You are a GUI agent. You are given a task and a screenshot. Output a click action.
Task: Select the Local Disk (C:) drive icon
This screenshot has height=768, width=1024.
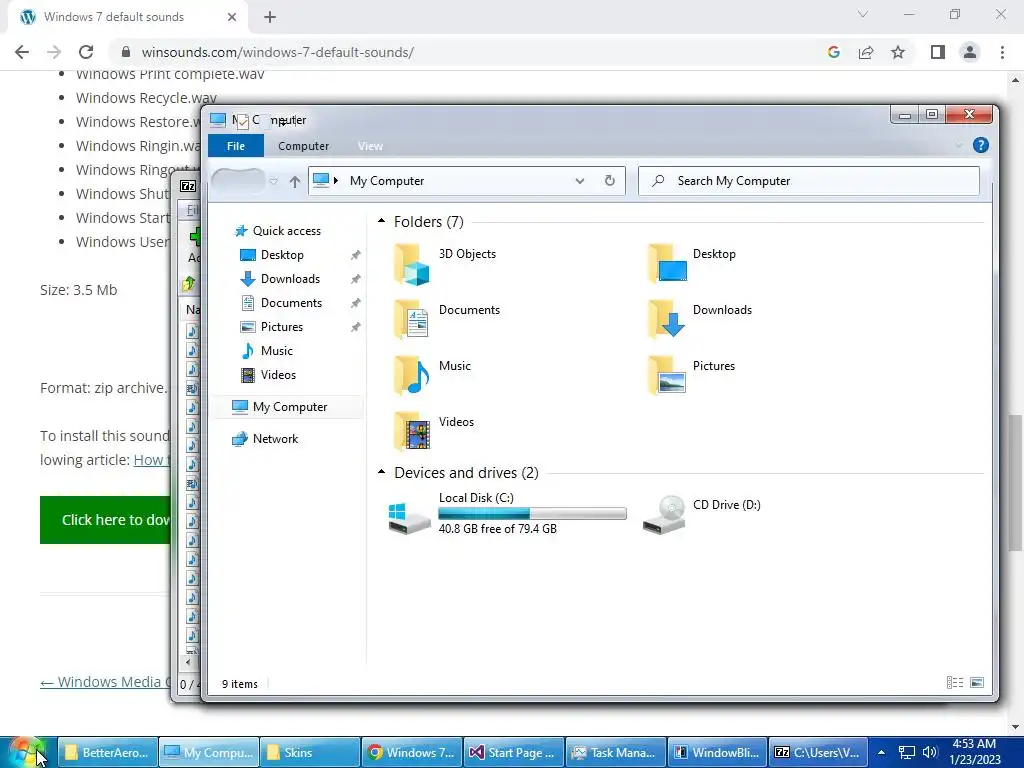(409, 518)
